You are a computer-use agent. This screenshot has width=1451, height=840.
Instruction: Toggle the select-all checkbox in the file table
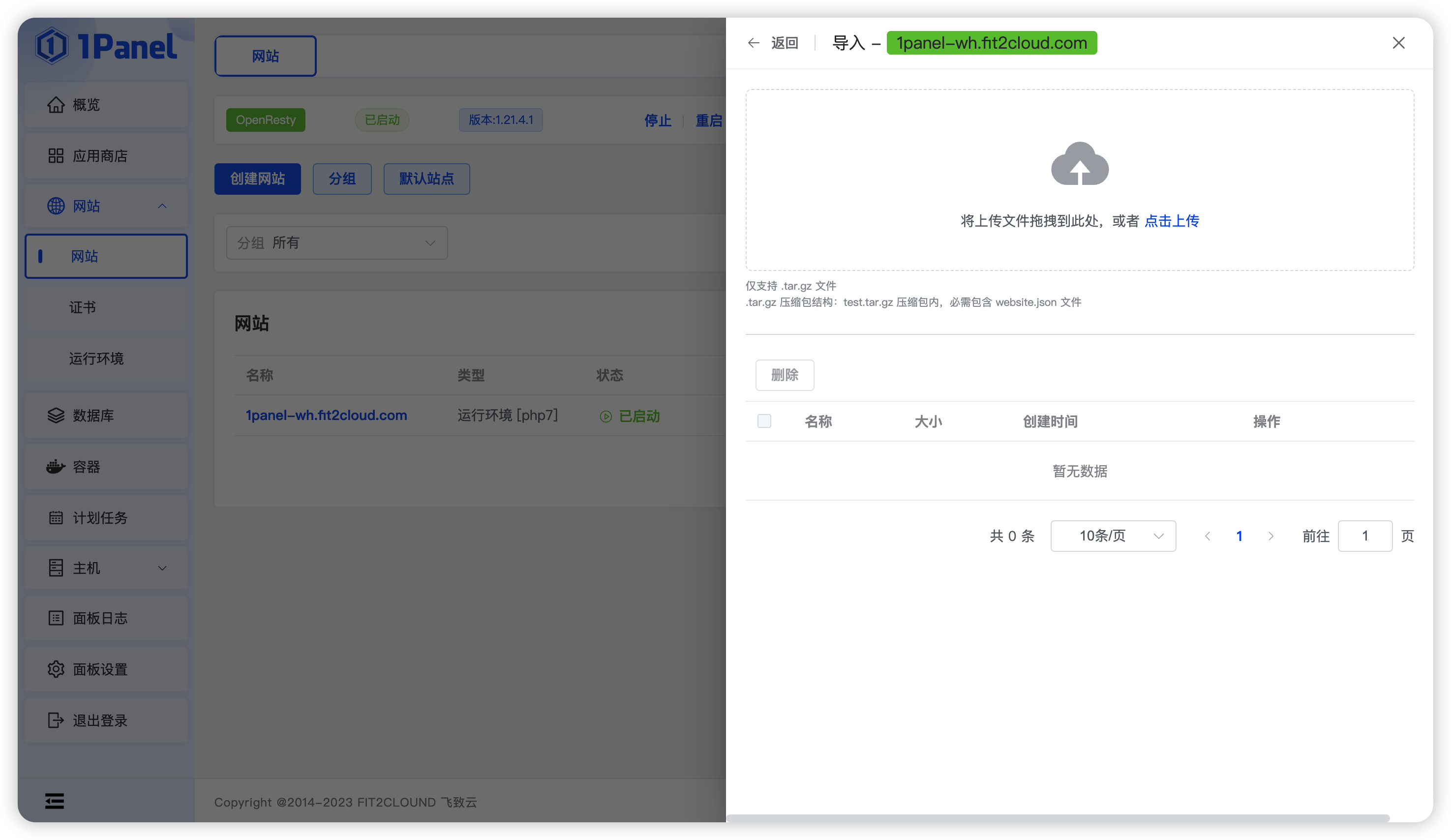click(765, 421)
